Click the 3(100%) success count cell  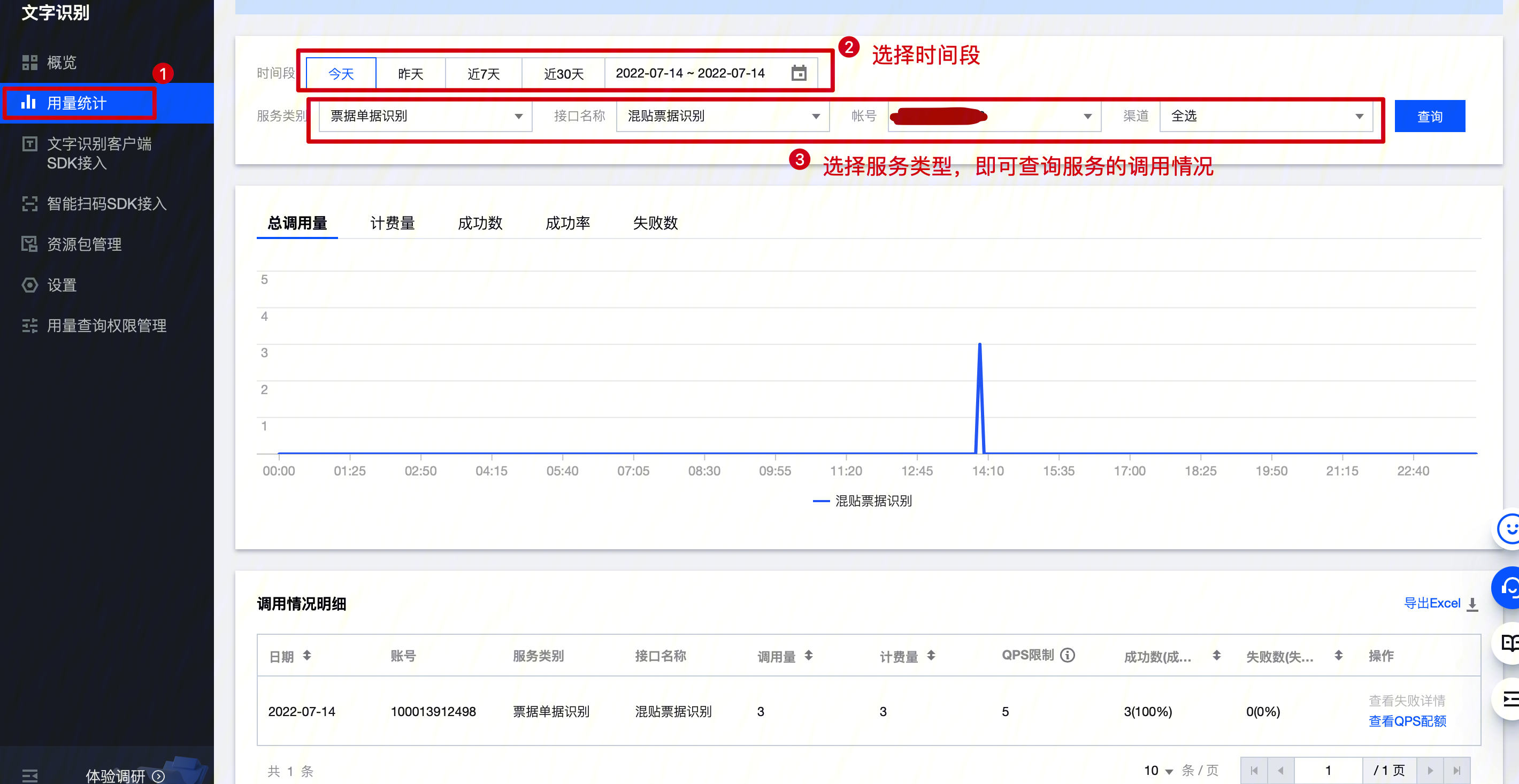[1147, 711]
